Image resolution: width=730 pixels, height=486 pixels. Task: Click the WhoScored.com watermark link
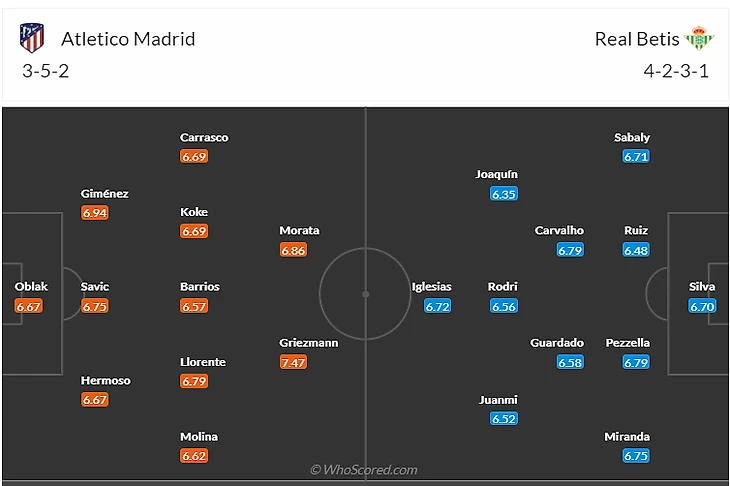point(364,470)
